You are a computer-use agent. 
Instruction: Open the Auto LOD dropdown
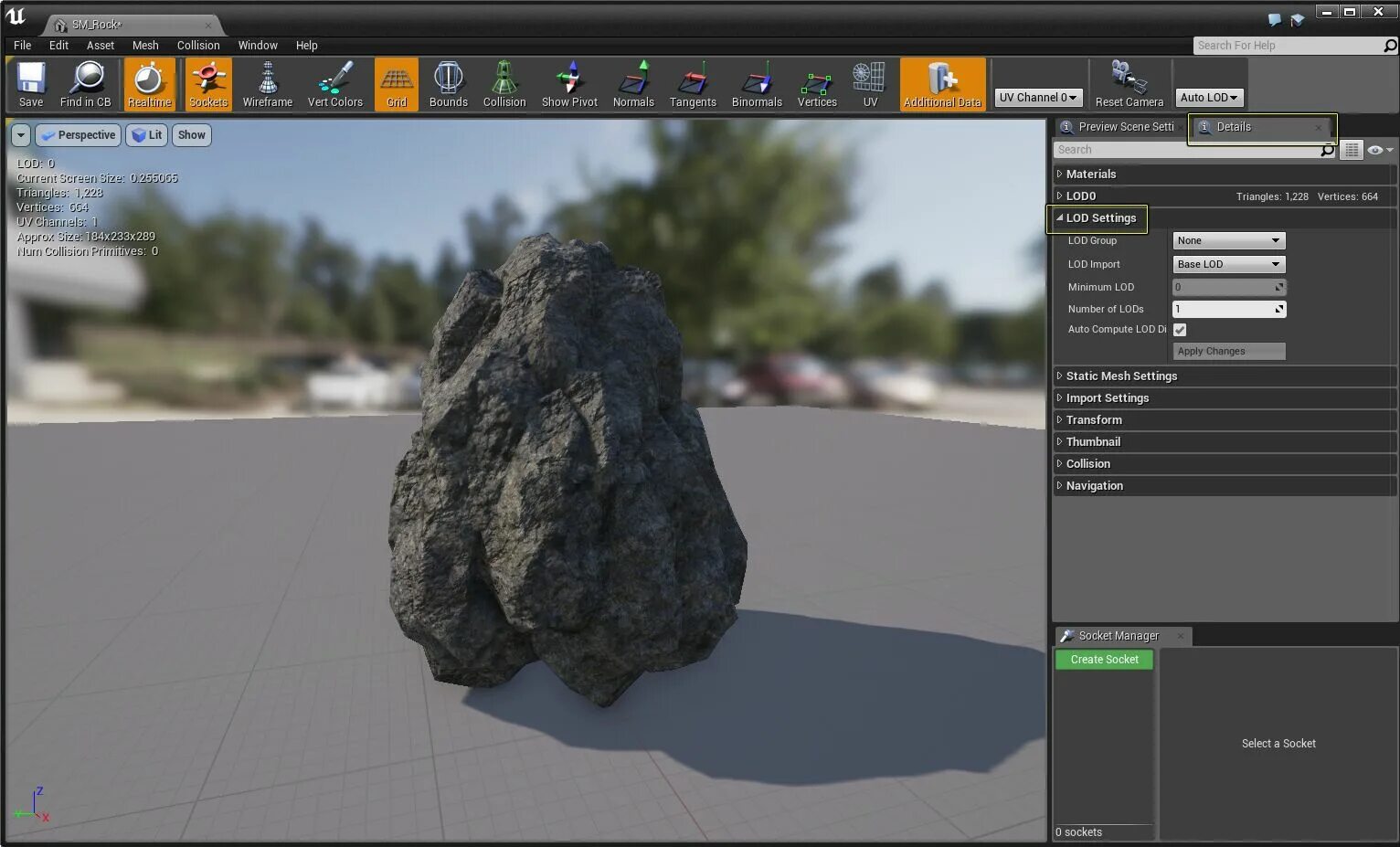[x=1208, y=97]
